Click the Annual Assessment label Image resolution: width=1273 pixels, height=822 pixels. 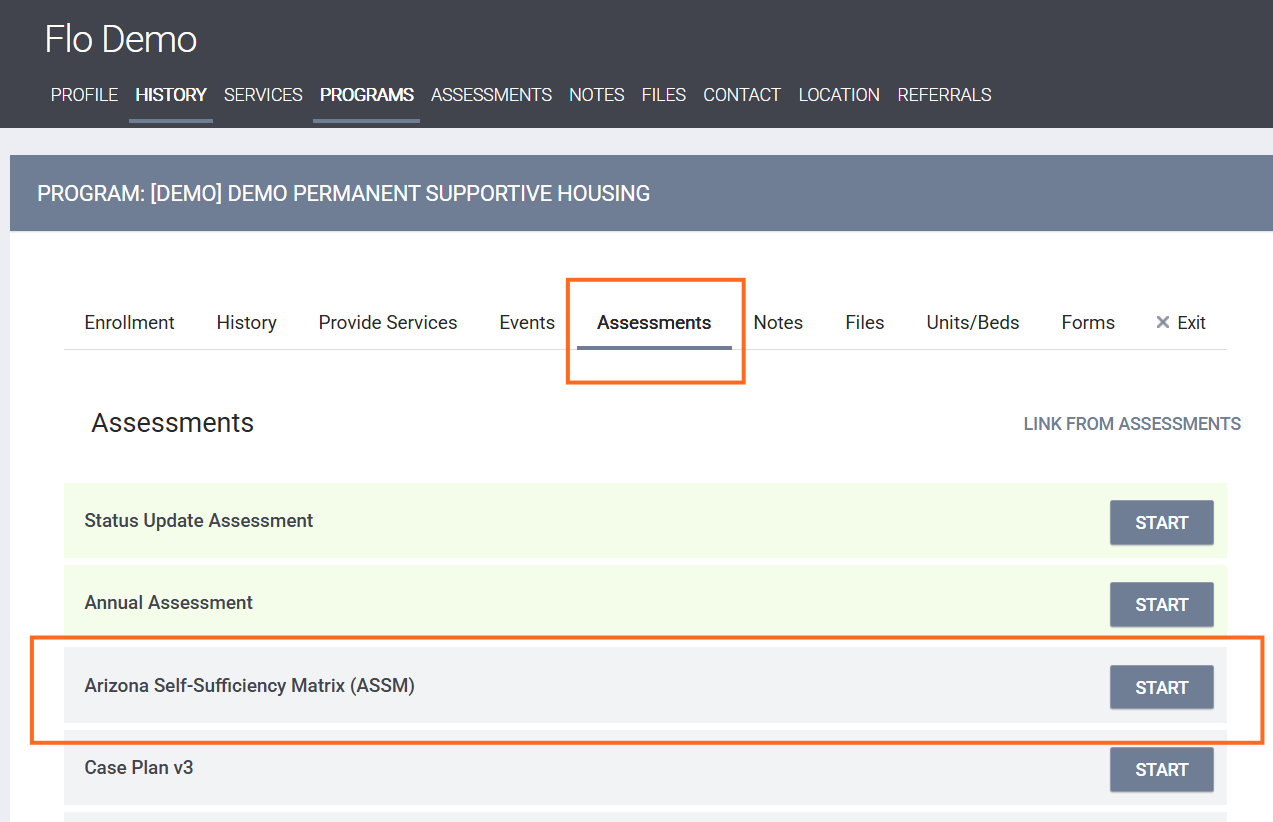pyautogui.click(x=169, y=603)
